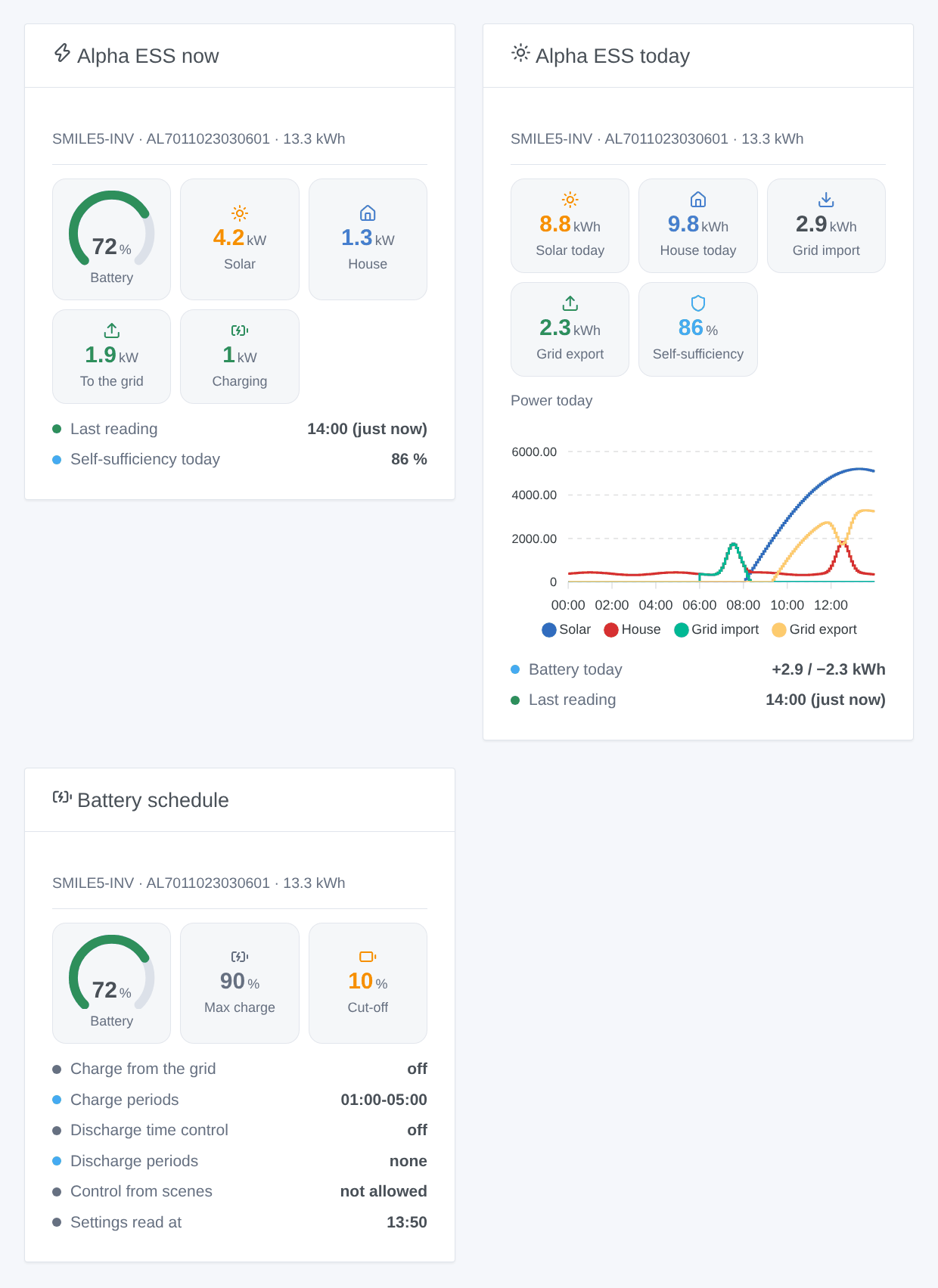Click the upload icon in Grid export tile
938x1288 pixels.
[x=570, y=303]
